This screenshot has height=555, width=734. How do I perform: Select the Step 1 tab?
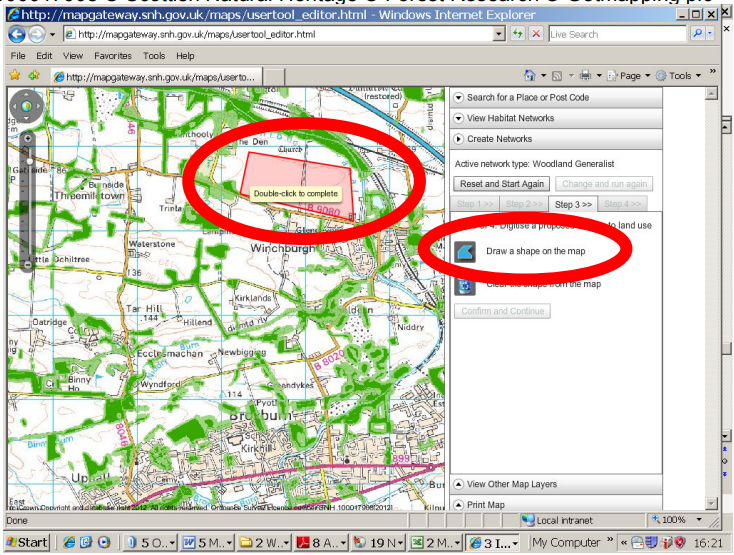point(475,204)
